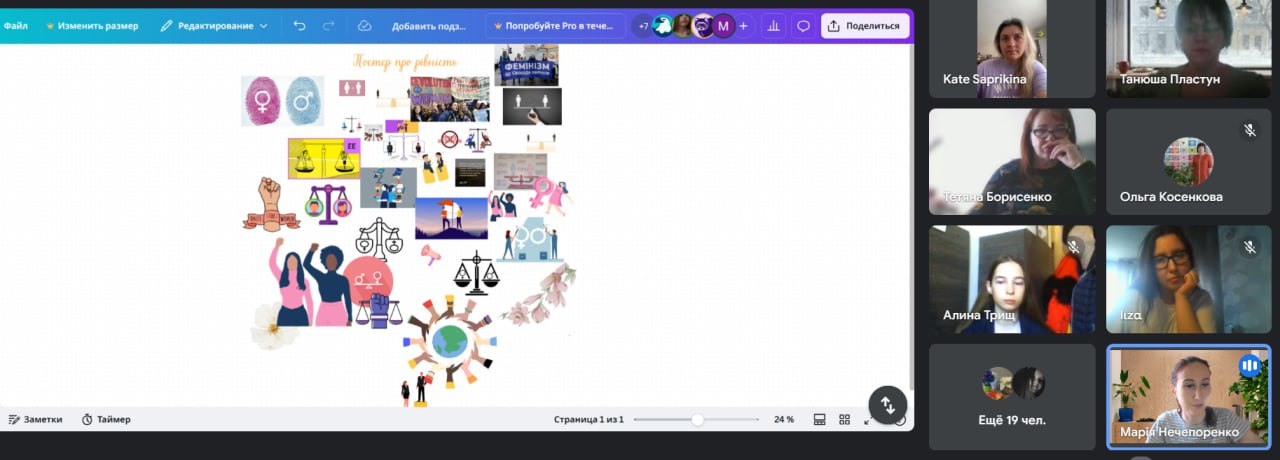Toggle Iiza's muted microphone icon
Screen dimensions: 1280x460
coord(1249,246)
